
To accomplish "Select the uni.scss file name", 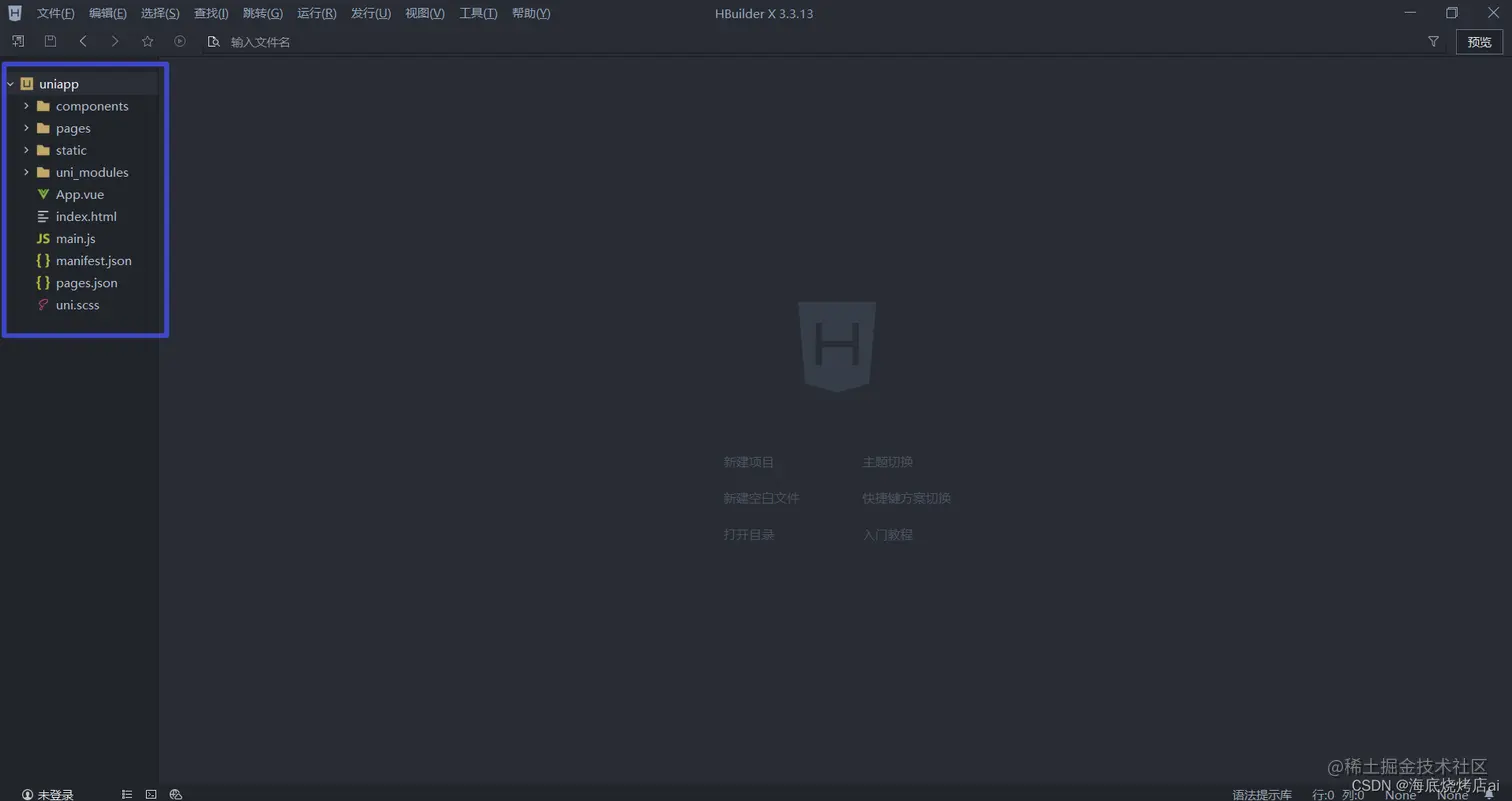I will [78, 304].
